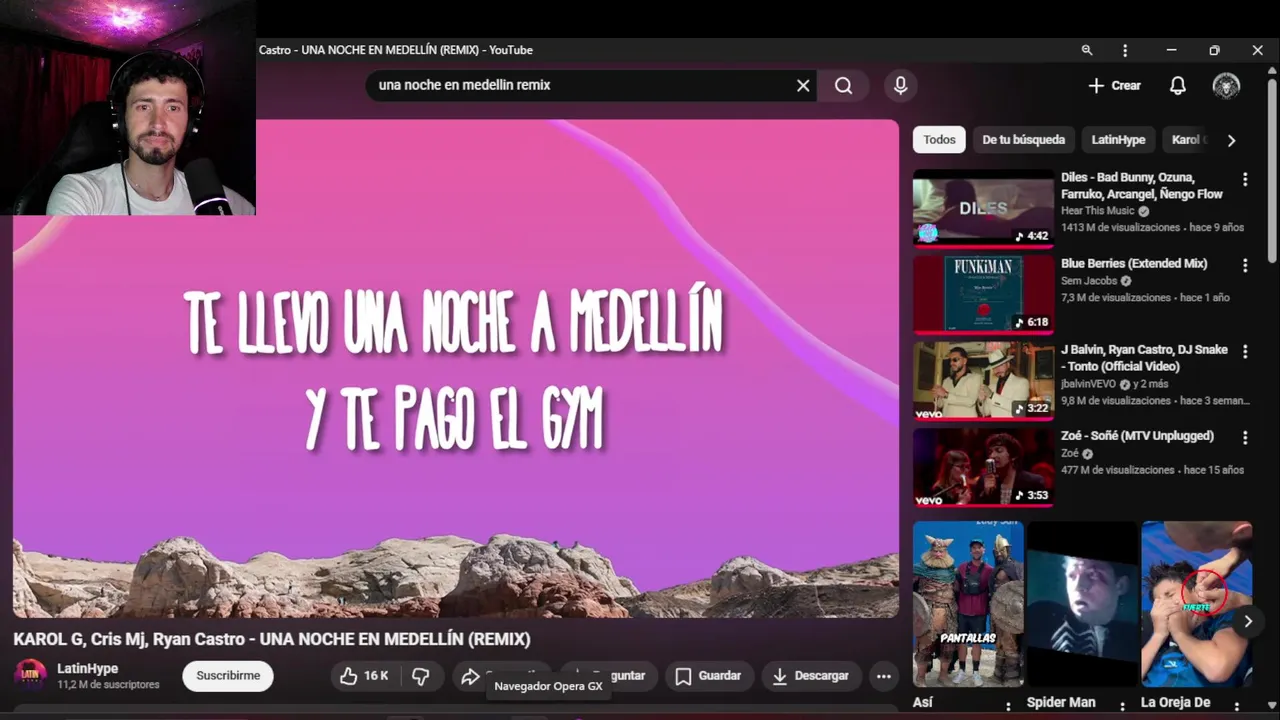This screenshot has width=1280, height=720.
Task: Click the Suscribirme button
Action: 228,676
